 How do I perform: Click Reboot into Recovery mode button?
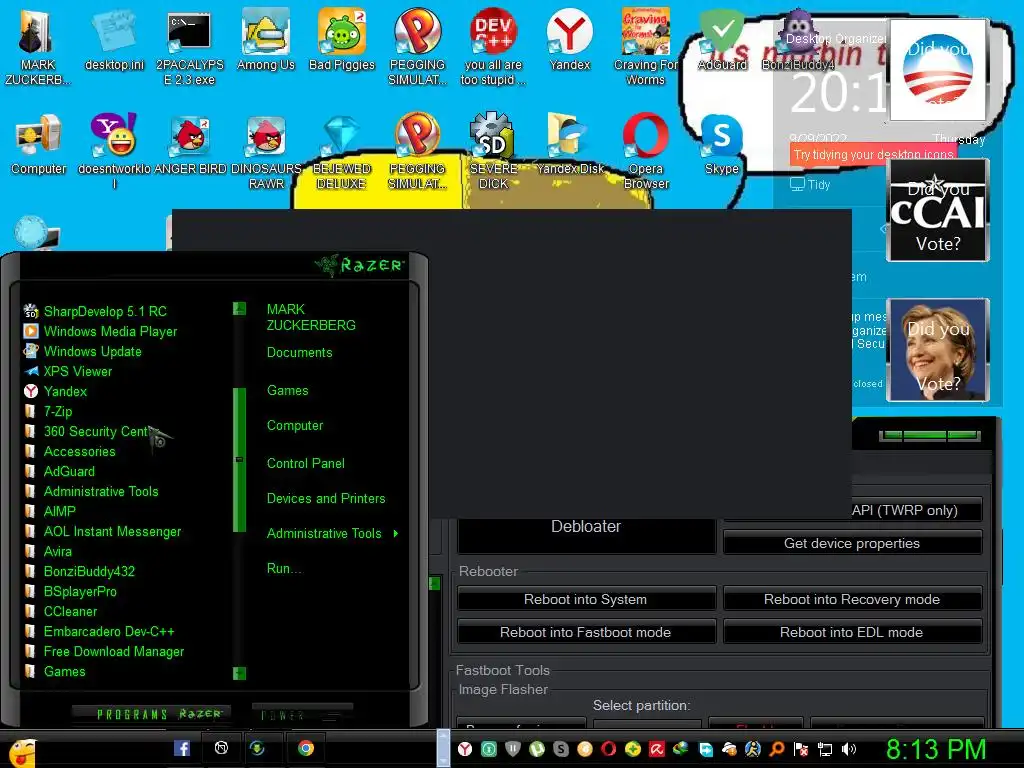pos(852,600)
